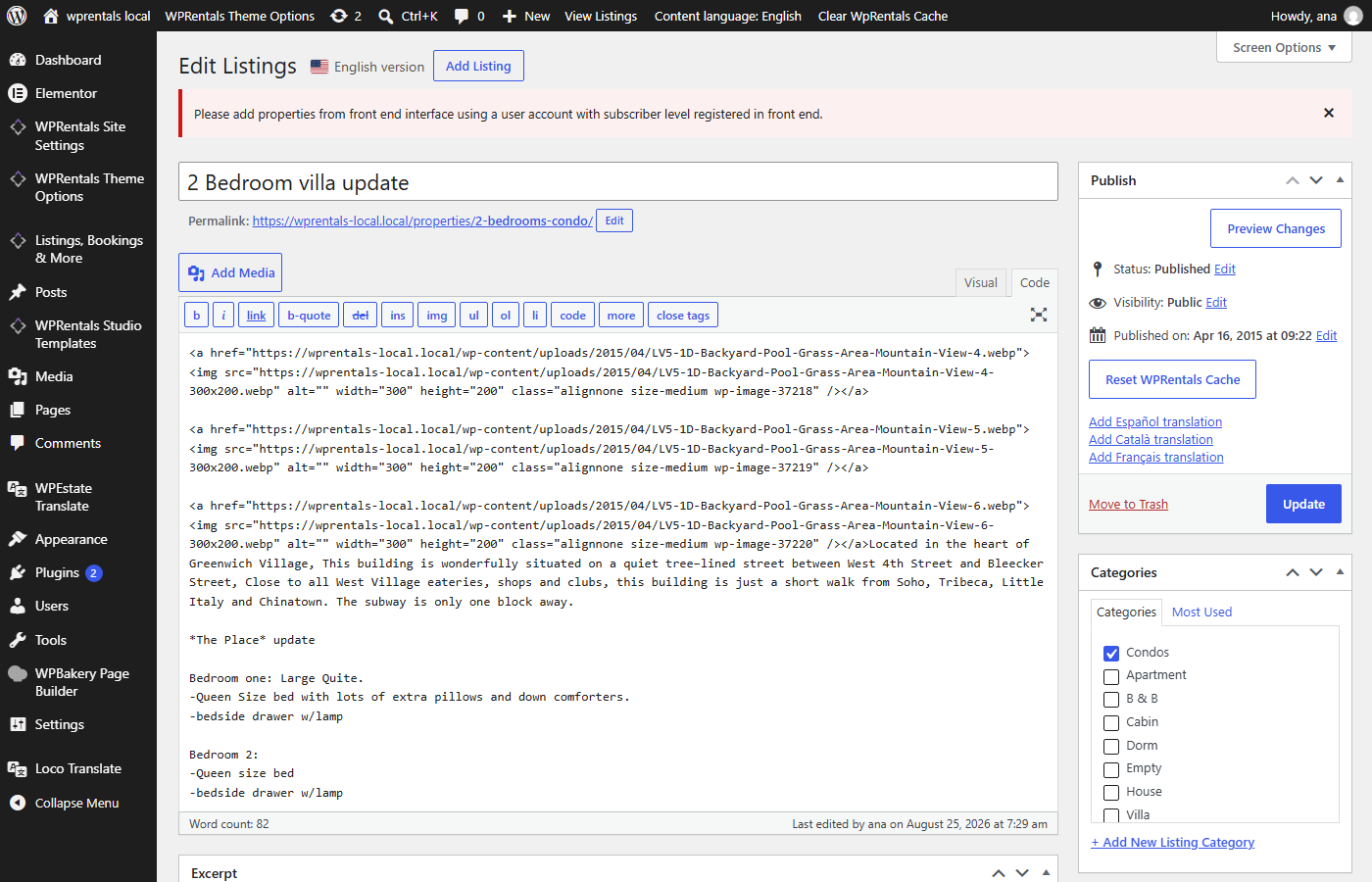This screenshot has width=1372, height=882.
Task: Click Edit button next to permalink
Action: [x=614, y=220]
